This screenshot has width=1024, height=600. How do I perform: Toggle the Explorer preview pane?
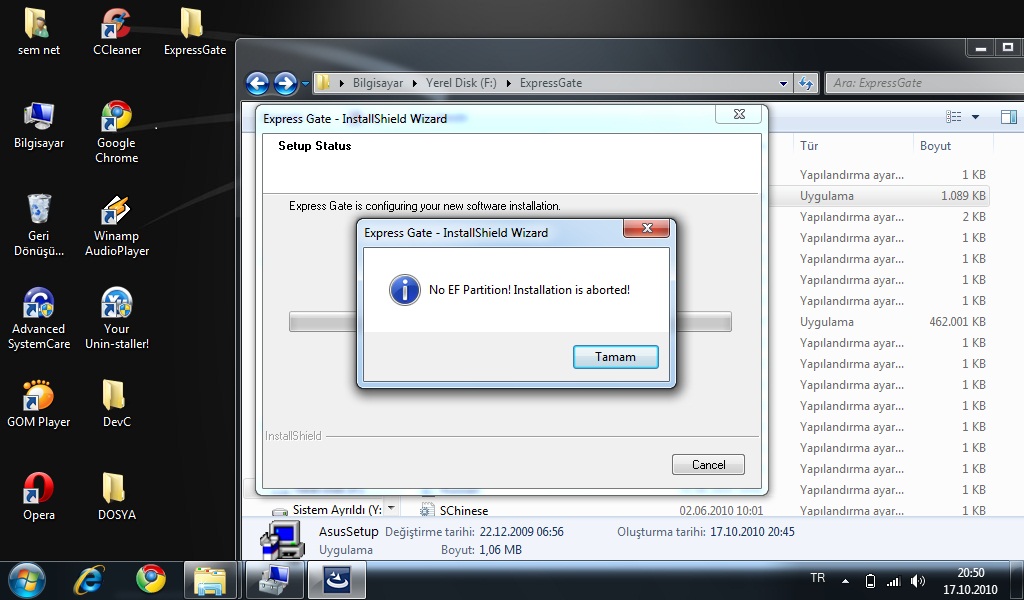pos(1008,117)
